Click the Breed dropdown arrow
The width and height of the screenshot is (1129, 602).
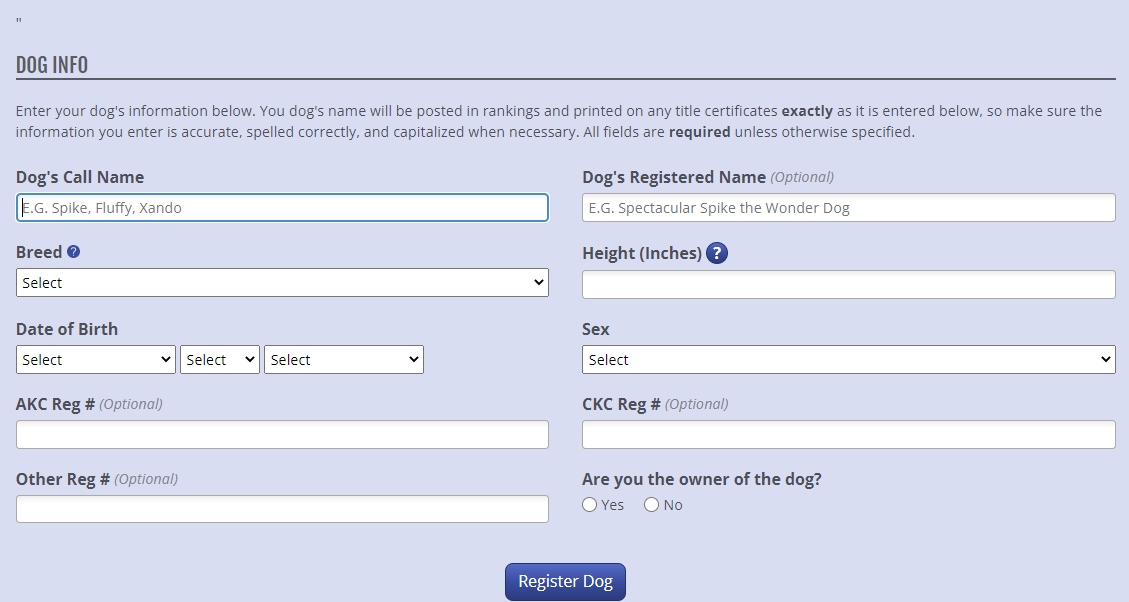point(539,283)
